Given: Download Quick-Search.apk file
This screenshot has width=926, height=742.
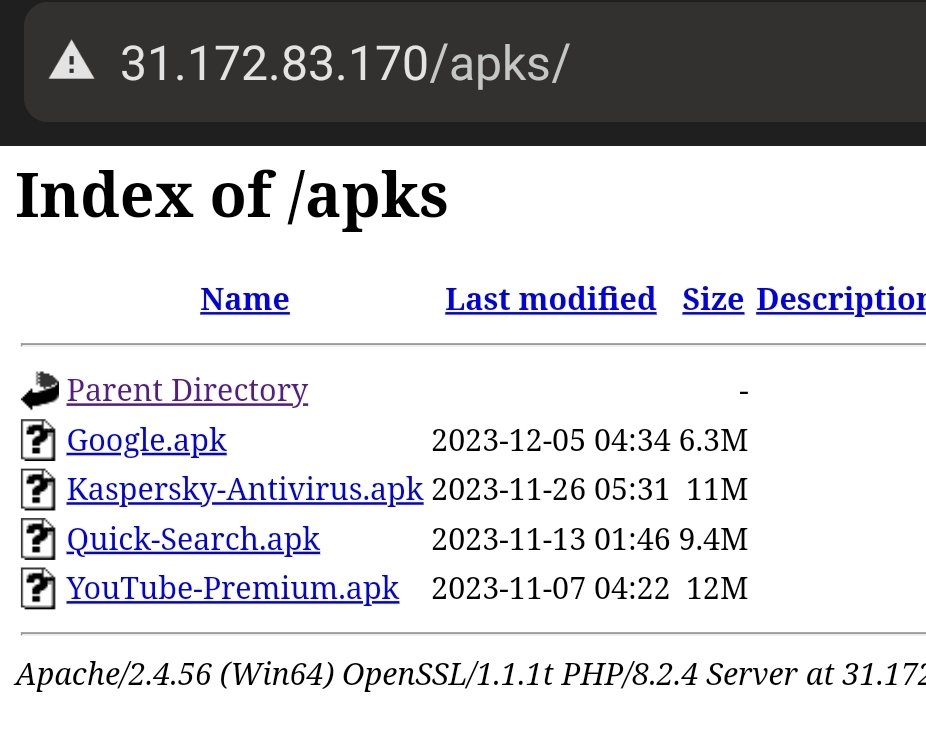Looking at the screenshot, I should 193,539.
